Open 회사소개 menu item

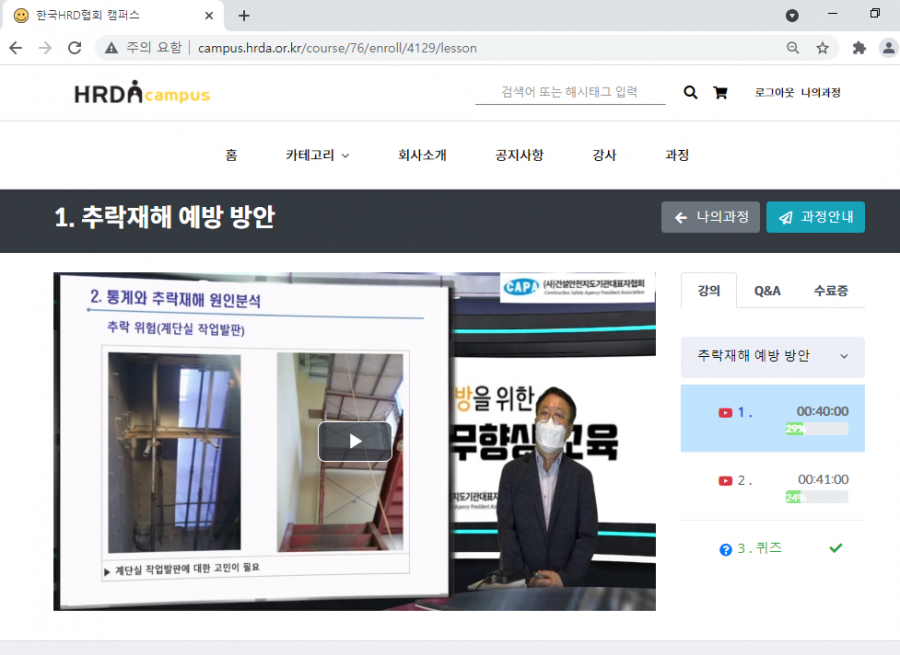point(422,155)
